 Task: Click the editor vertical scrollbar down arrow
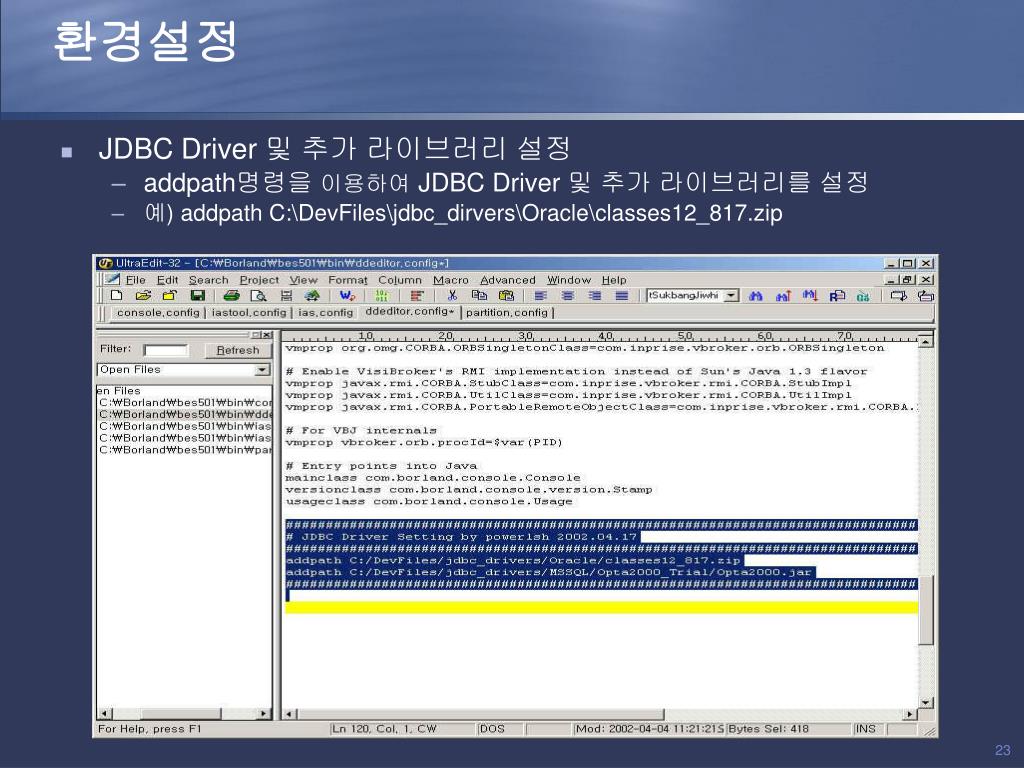tap(925, 703)
